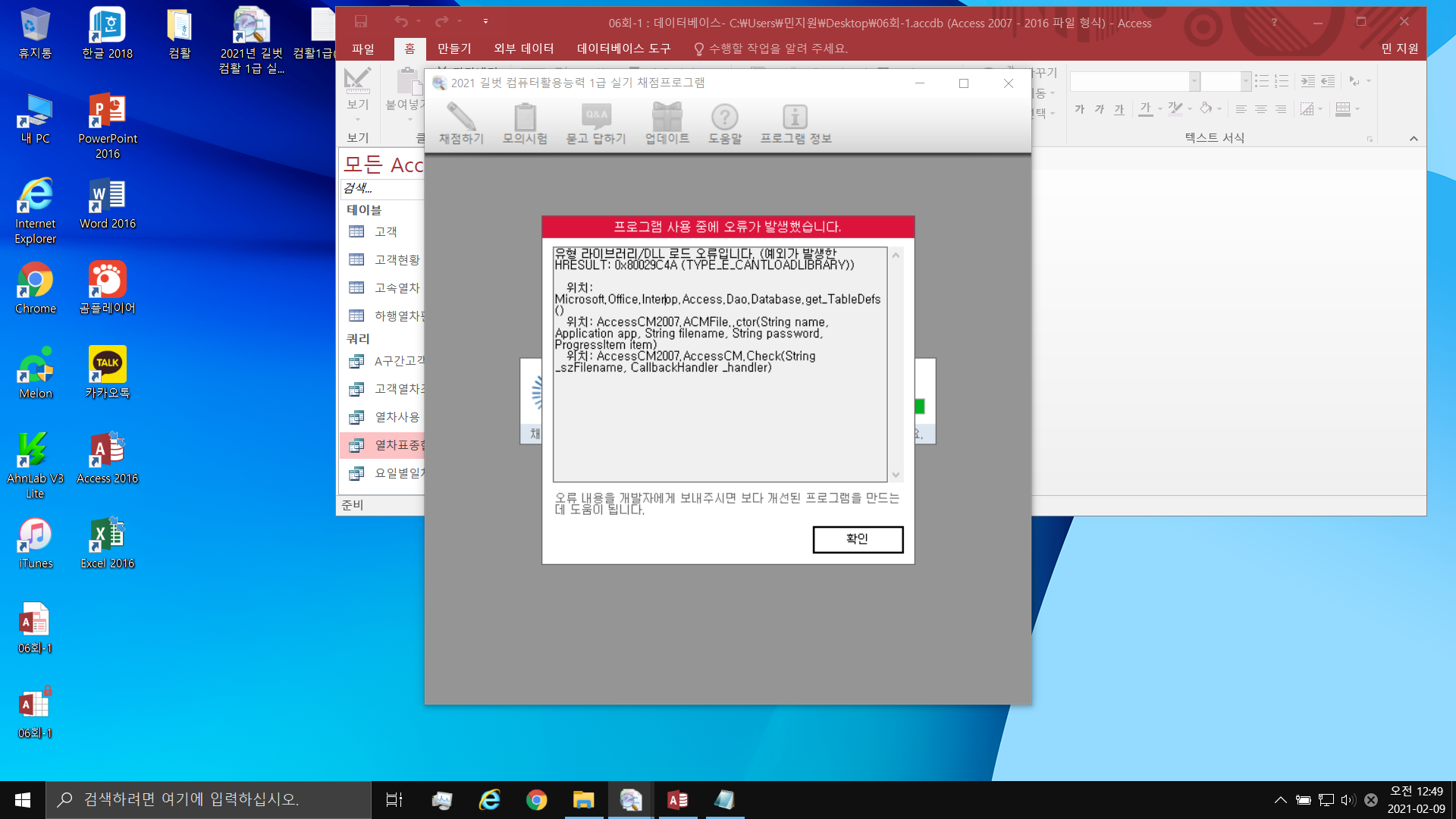Collapse the Access ribbon with chevron
The width and height of the screenshot is (1456, 819).
point(1414,138)
